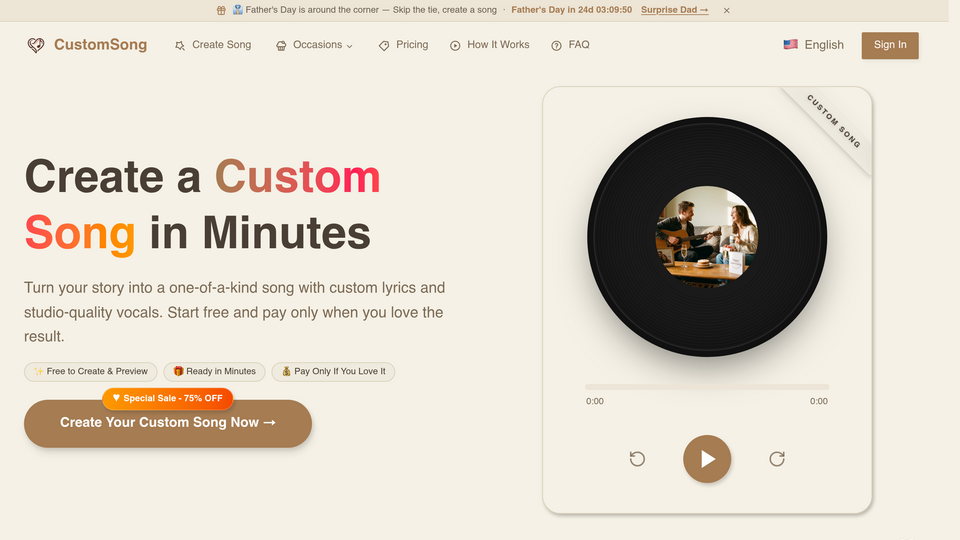960x540 pixels.
Task: Click the sparkle icon beside Create Song
Action: (179, 46)
